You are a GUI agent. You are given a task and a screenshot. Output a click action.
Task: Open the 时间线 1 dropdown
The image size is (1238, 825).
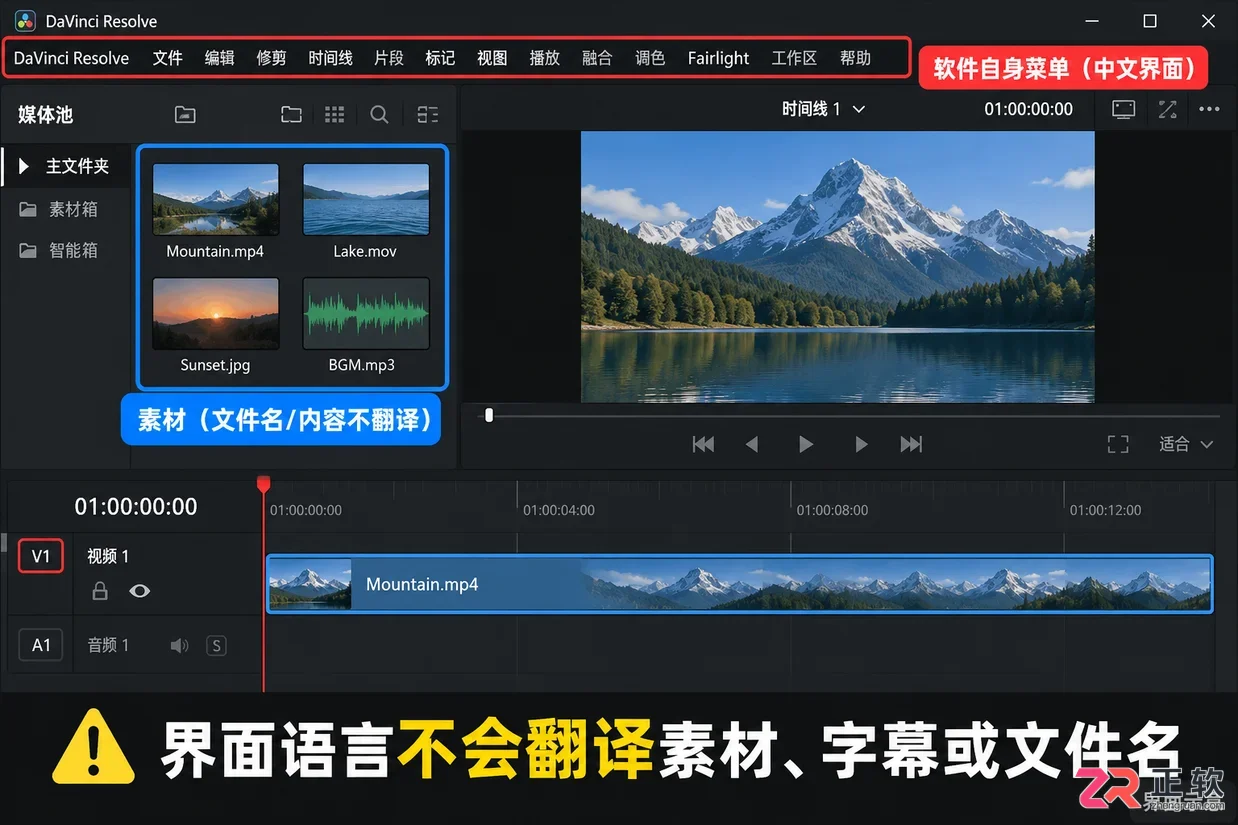[x=823, y=109]
